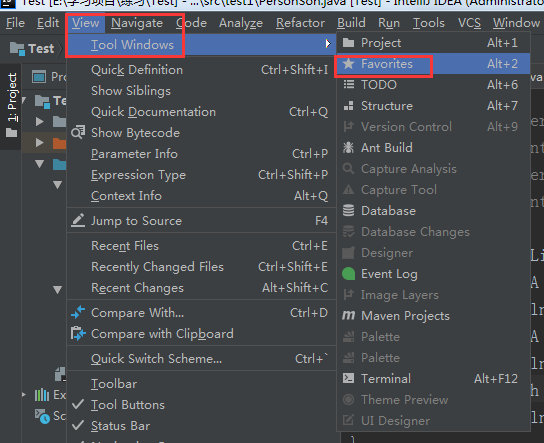Image resolution: width=544 pixels, height=443 pixels.
Task: Collapse the Te root tree node arrow
Action: click(24, 101)
